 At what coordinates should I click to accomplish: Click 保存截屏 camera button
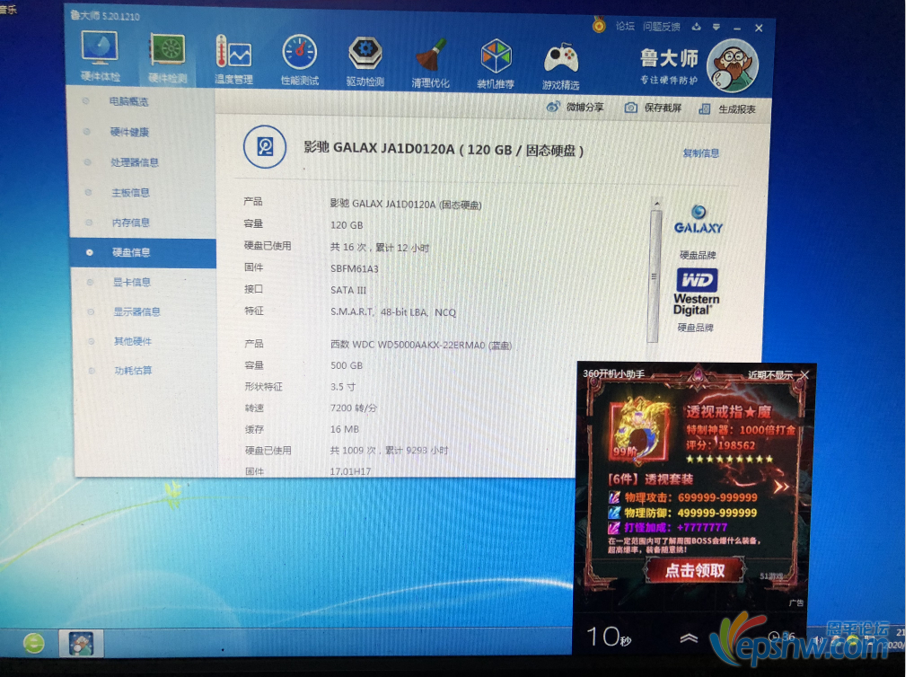653,108
